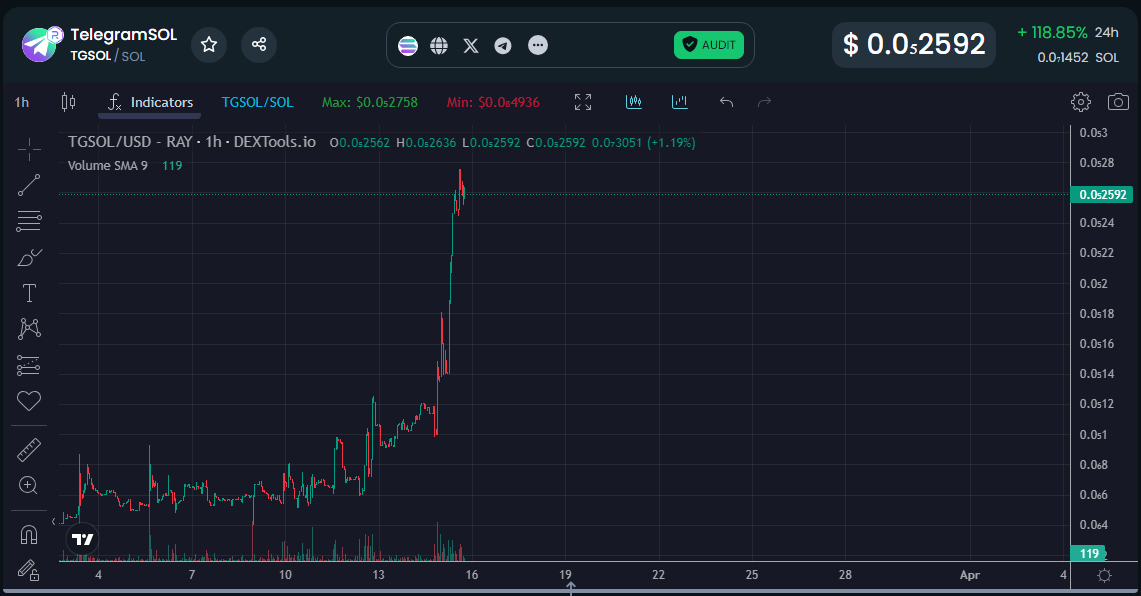Toggle the candle volume overlay chart icon

(x=634, y=102)
